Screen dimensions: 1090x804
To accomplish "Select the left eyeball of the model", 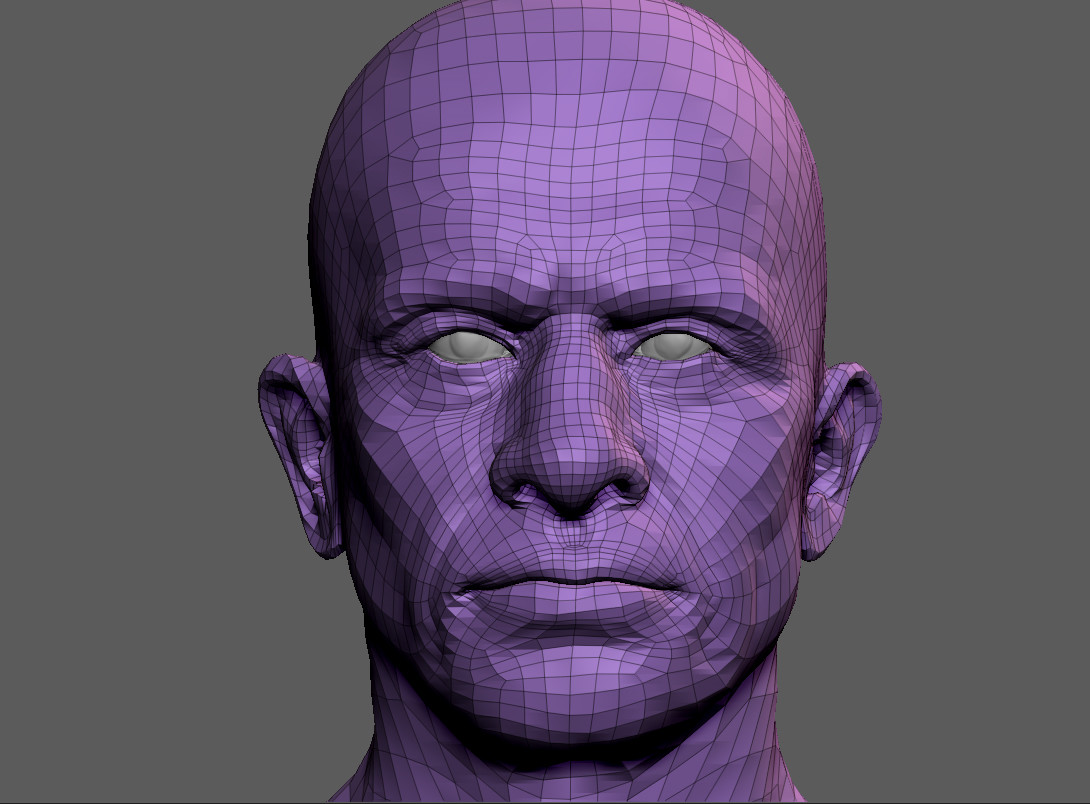I will 468,347.
